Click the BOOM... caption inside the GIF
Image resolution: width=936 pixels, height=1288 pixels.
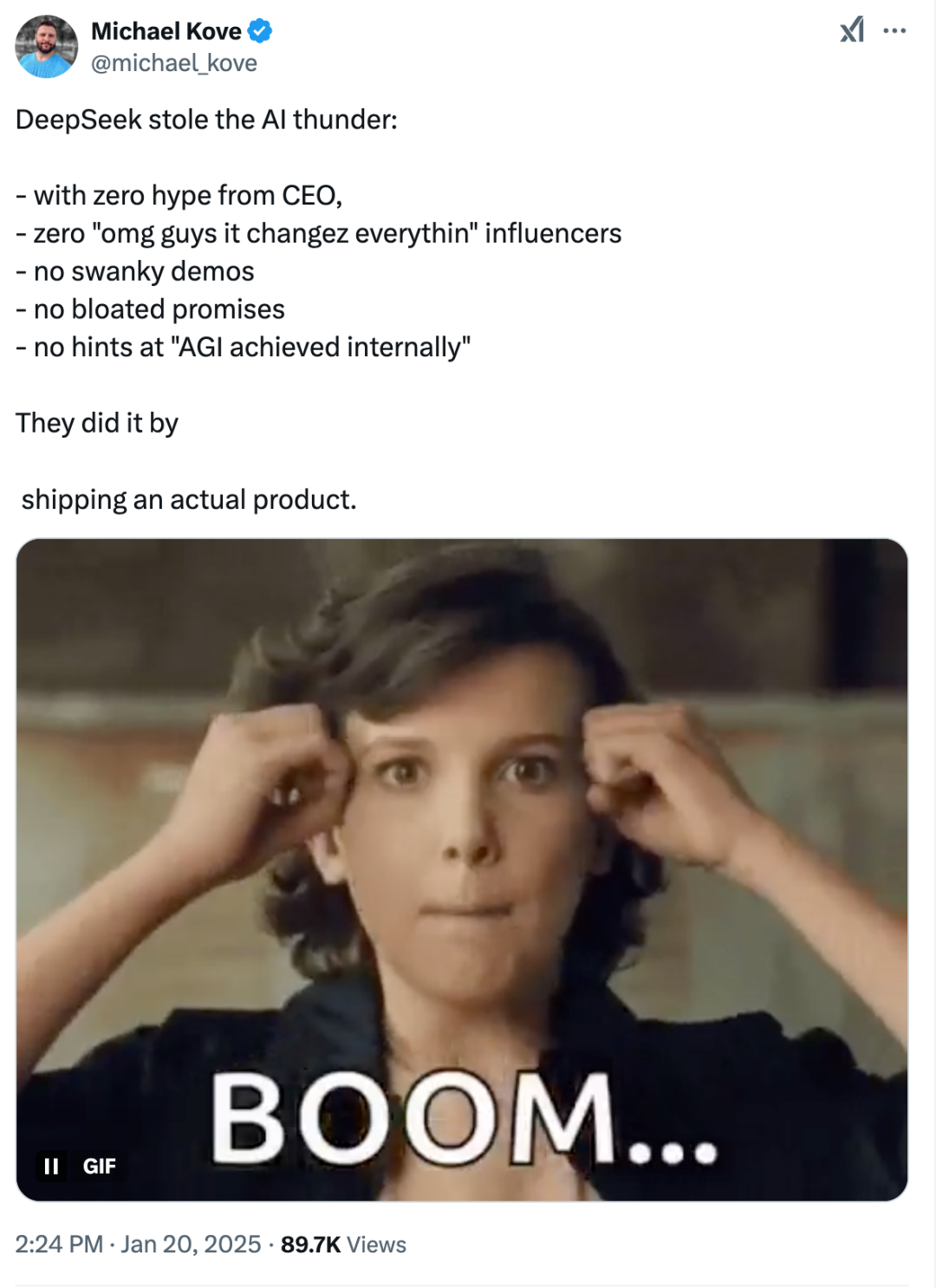pos(464,1120)
